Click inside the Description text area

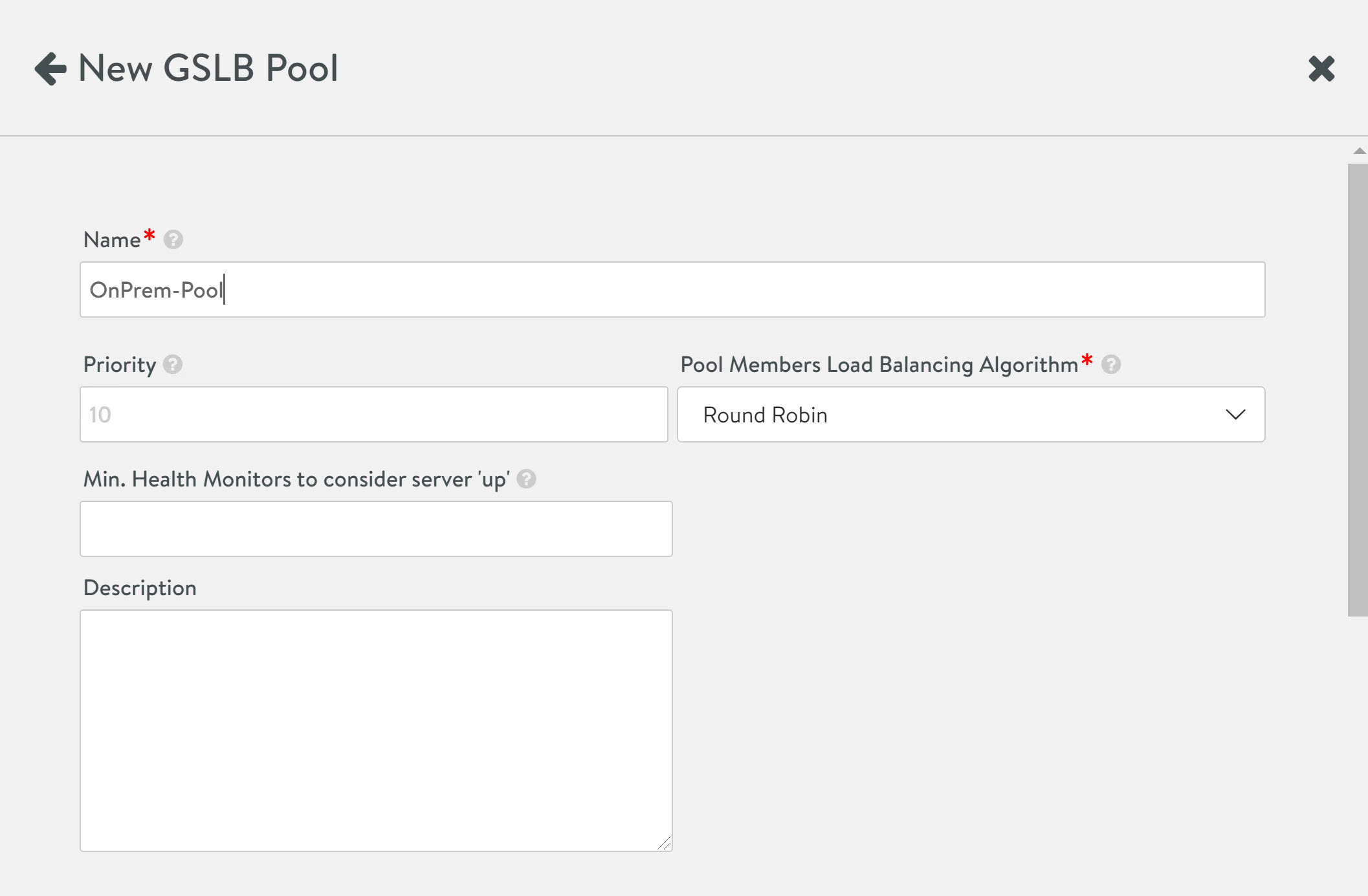click(x=376, y=730)
